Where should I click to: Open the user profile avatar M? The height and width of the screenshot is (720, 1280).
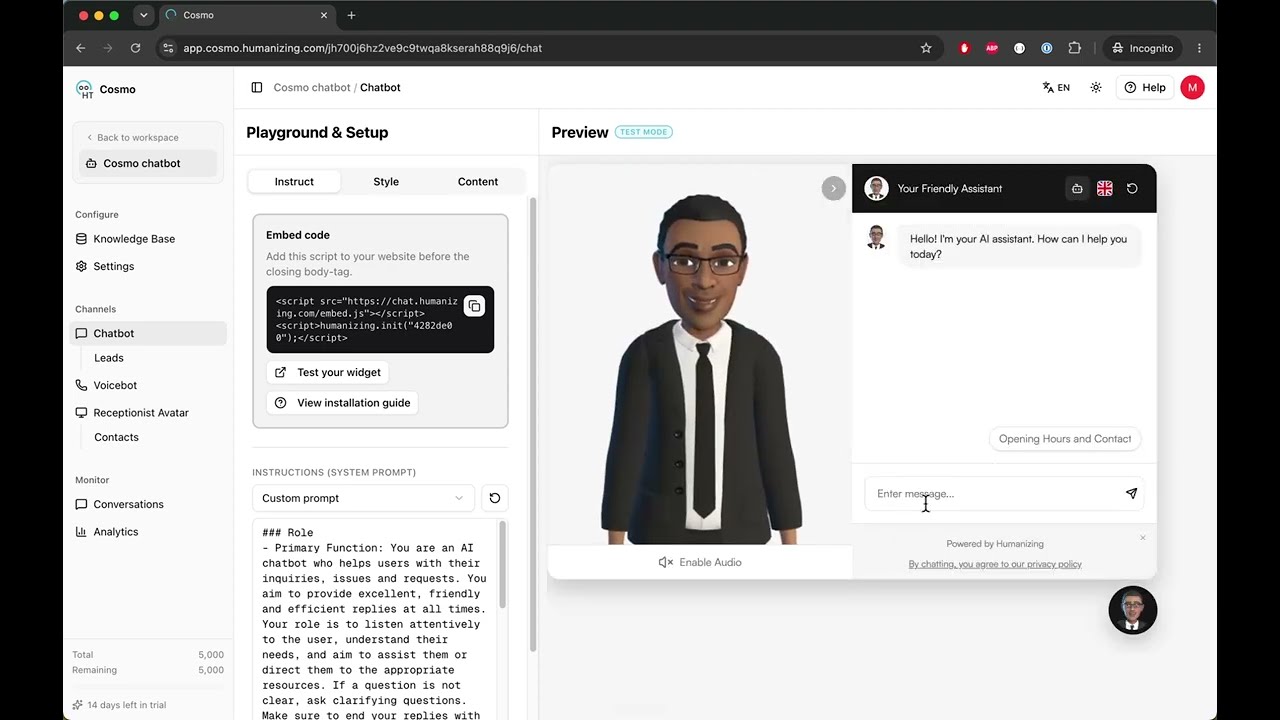point(1192,88)
